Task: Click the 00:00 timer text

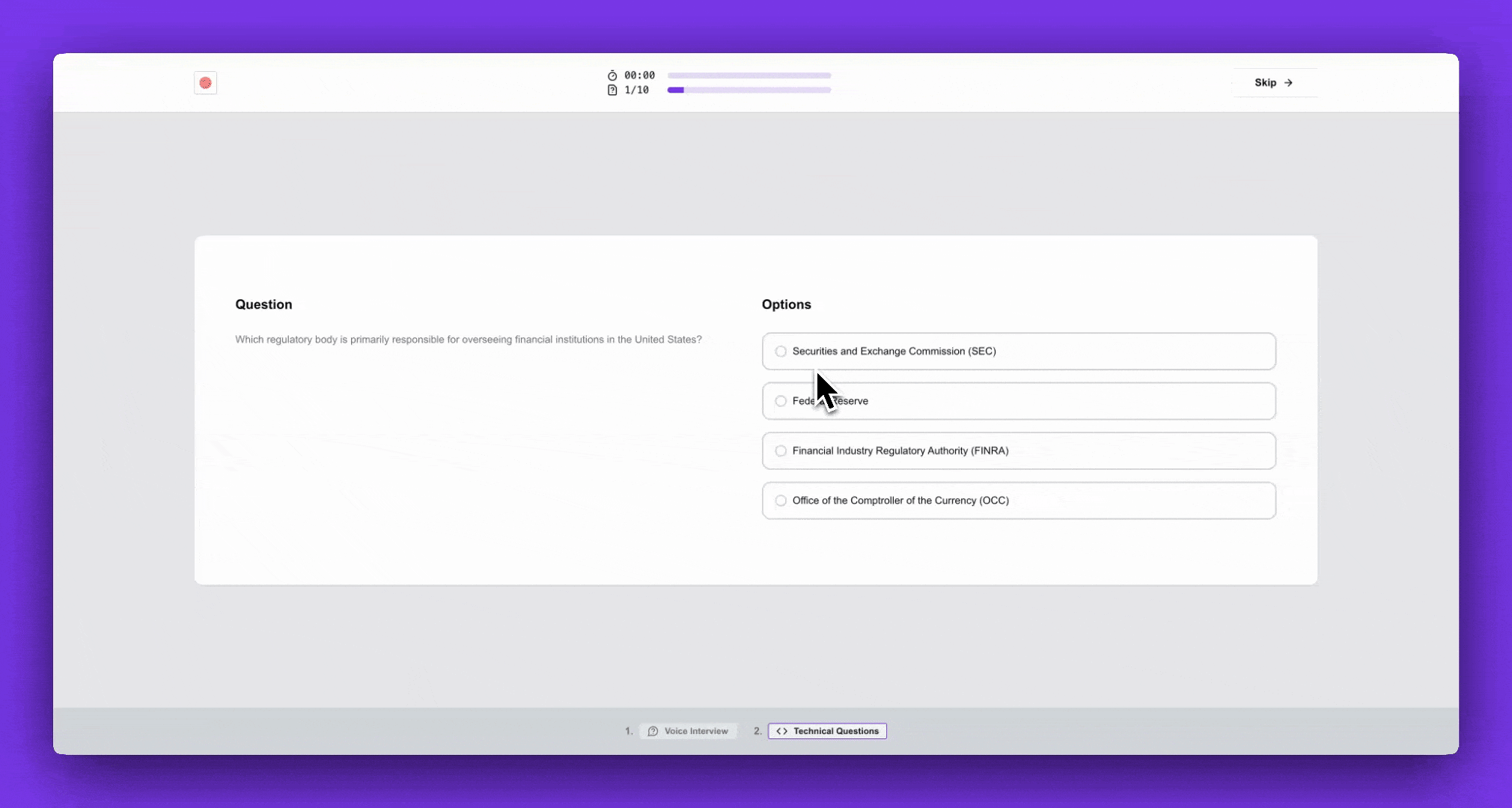Action: click(x=639, y=76)
